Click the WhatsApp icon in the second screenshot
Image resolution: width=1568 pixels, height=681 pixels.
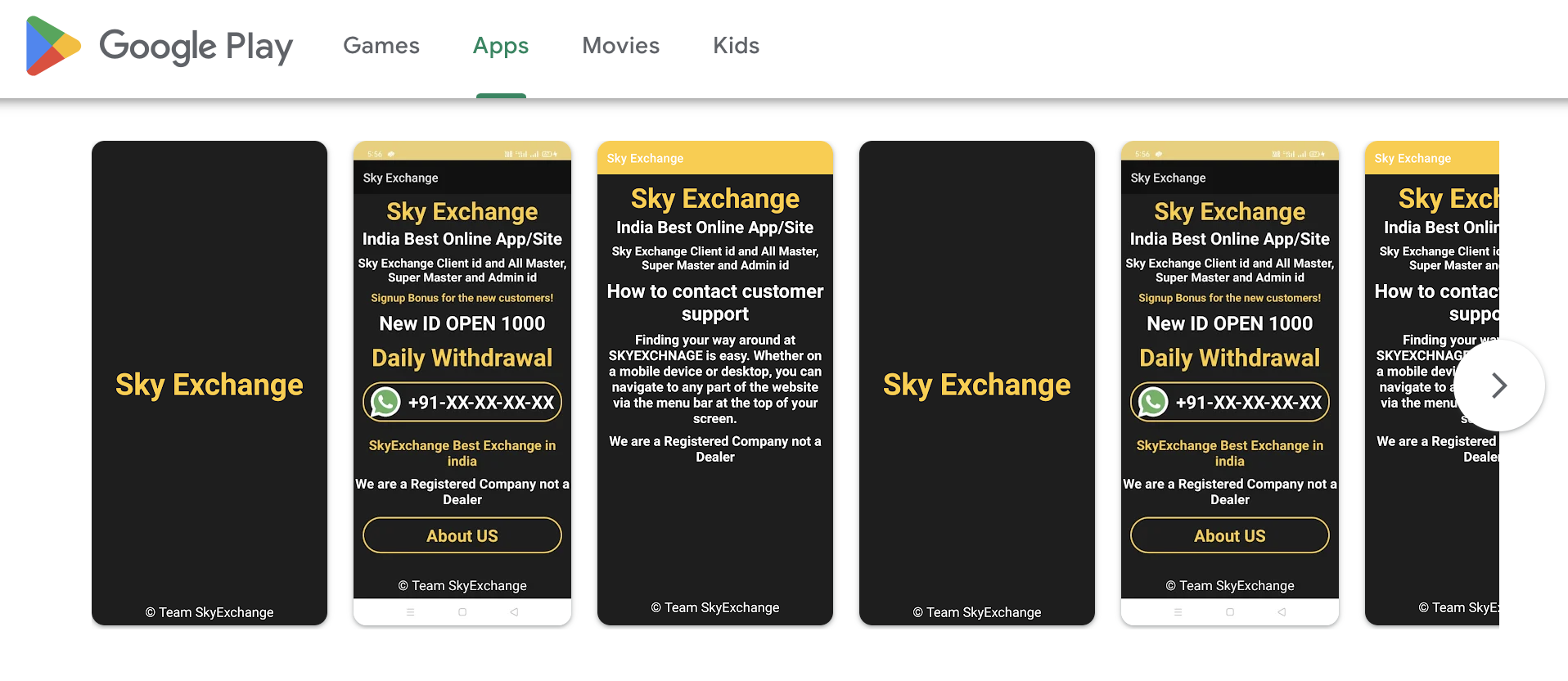385,402
